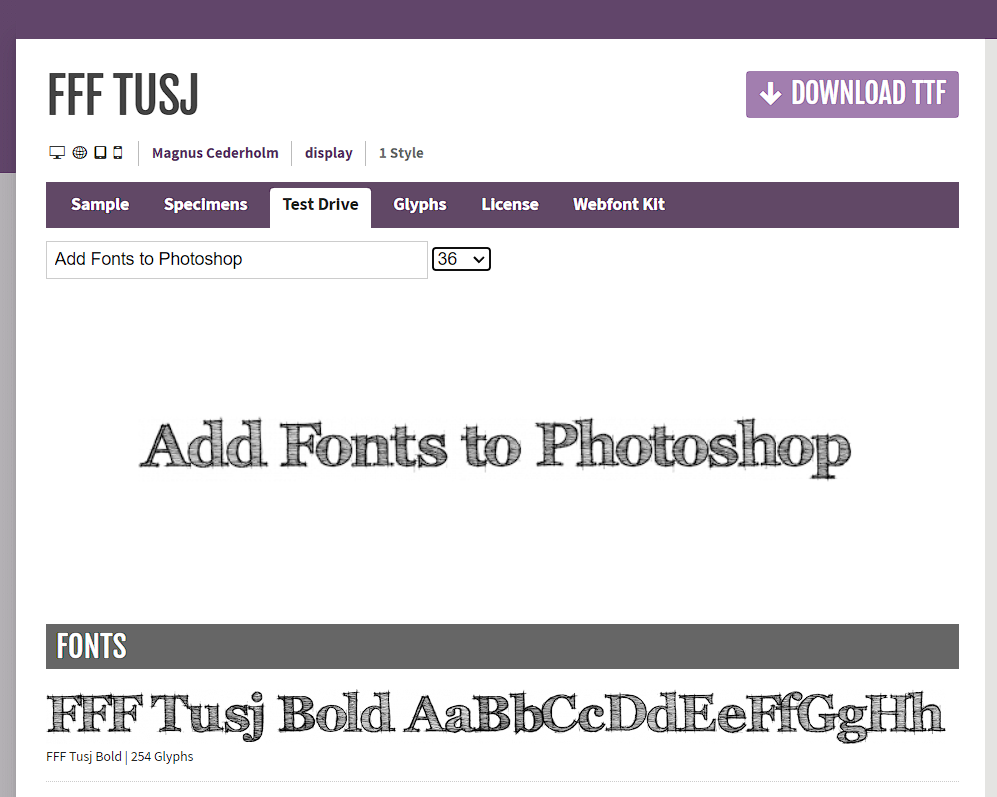Focus the preview text input field

[237, 260]
